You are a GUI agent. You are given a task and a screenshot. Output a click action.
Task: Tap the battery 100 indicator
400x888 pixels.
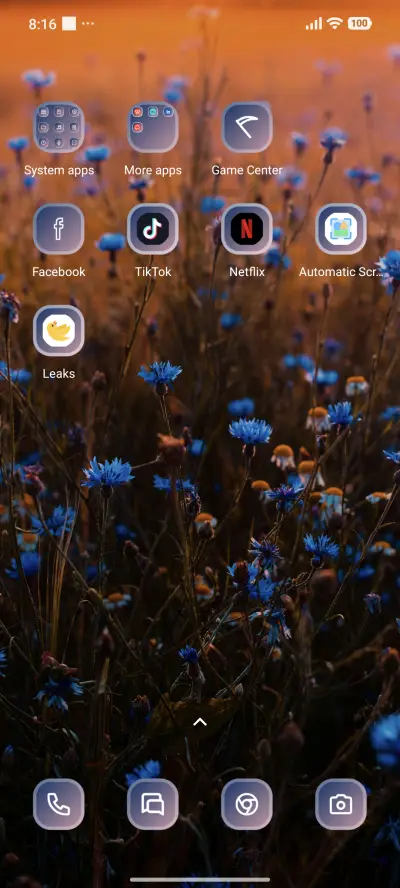[359, 23]
